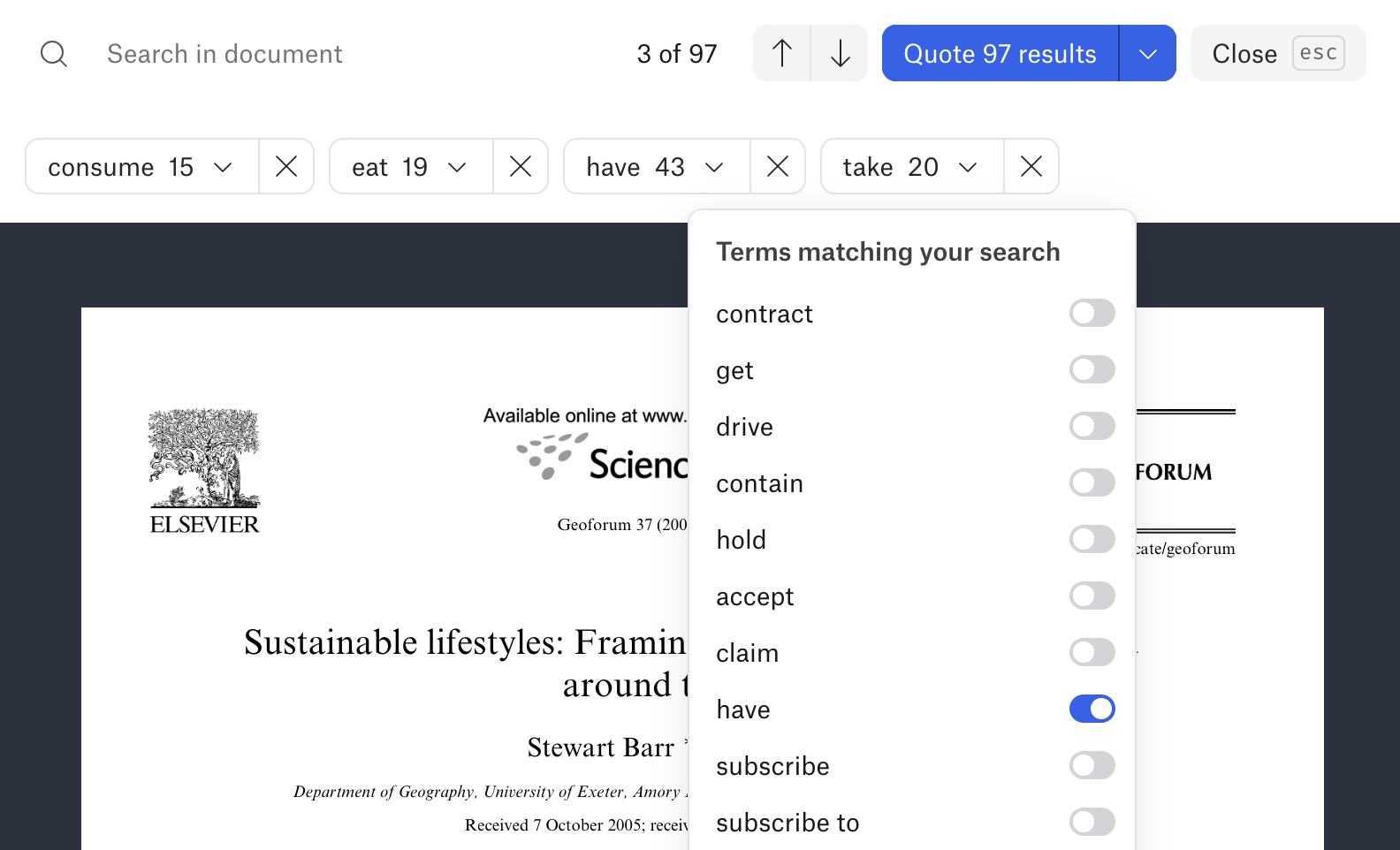Expand the 'consume' term dropdown
The height and width of the screenshot is (850, 1400).
[223, 167]
